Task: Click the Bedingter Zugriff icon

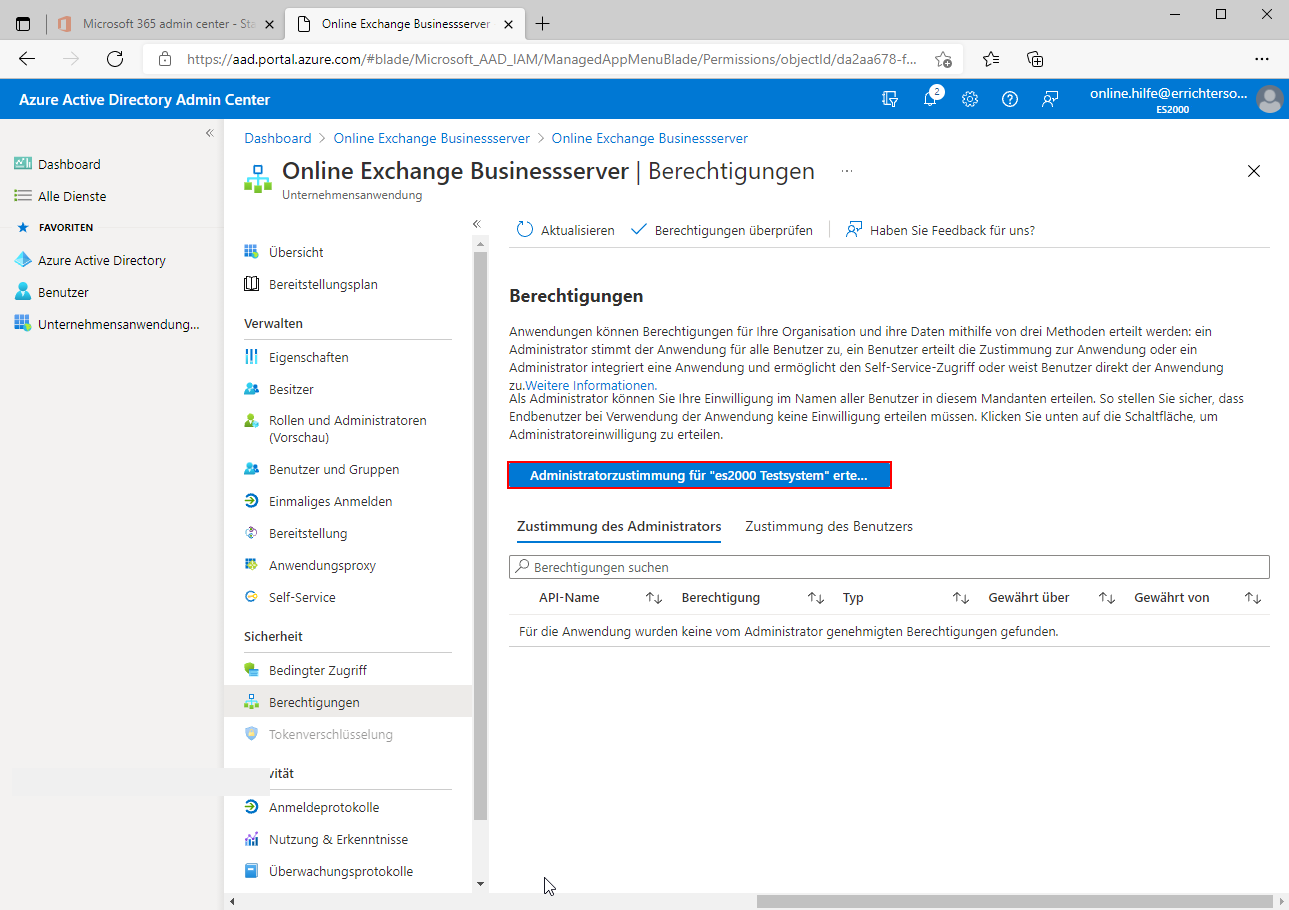Action: tap(252, 670)
